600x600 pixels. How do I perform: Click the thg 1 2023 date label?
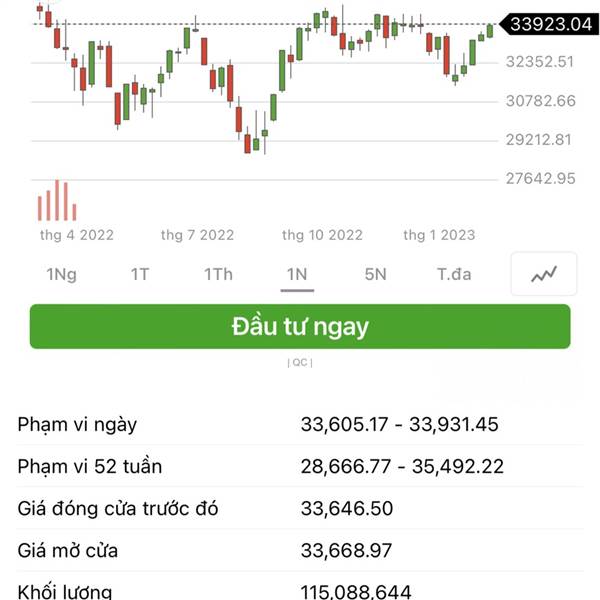point(439,235)
